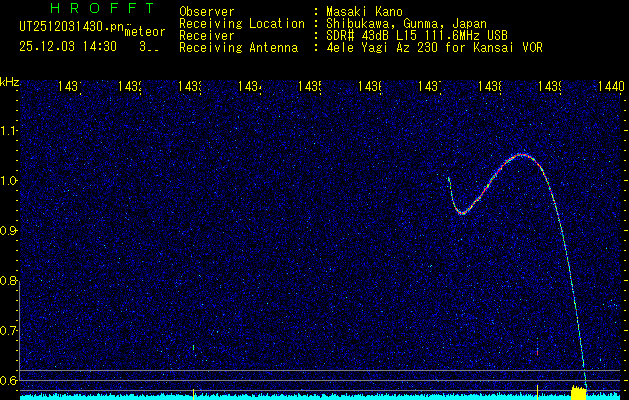Click the Receiving Antenna label
This screenshot has width=629, height=400.
pos(238,47)
